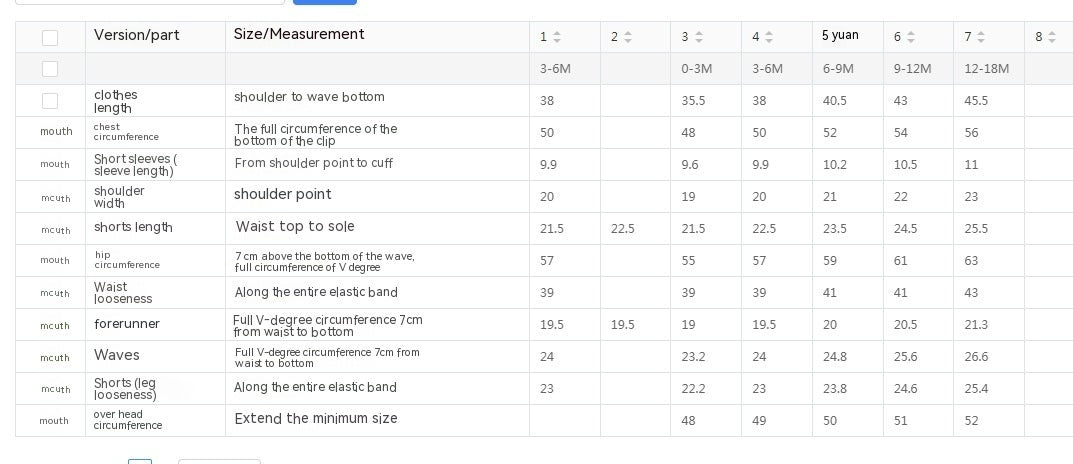
Task: Click the Version/part column header
Action: pos(137,35)
